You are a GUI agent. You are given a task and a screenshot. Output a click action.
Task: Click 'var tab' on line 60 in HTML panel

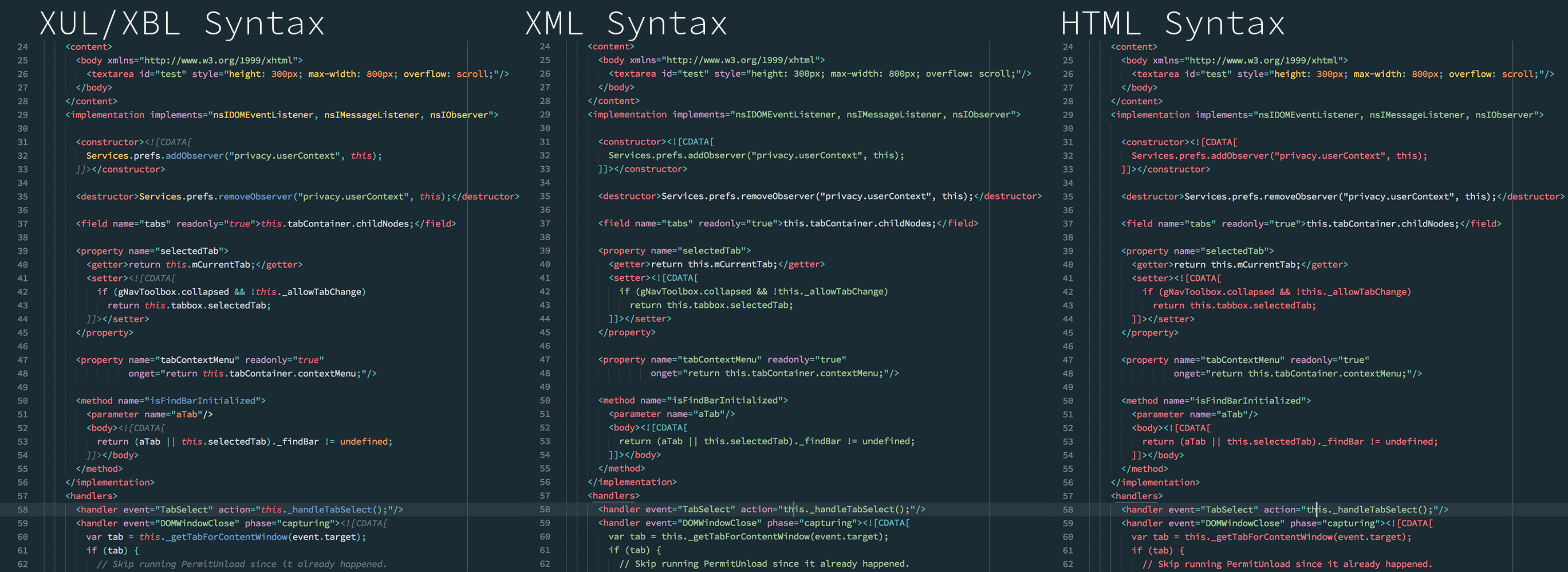pyautogui.click(x=1150, y=536)
